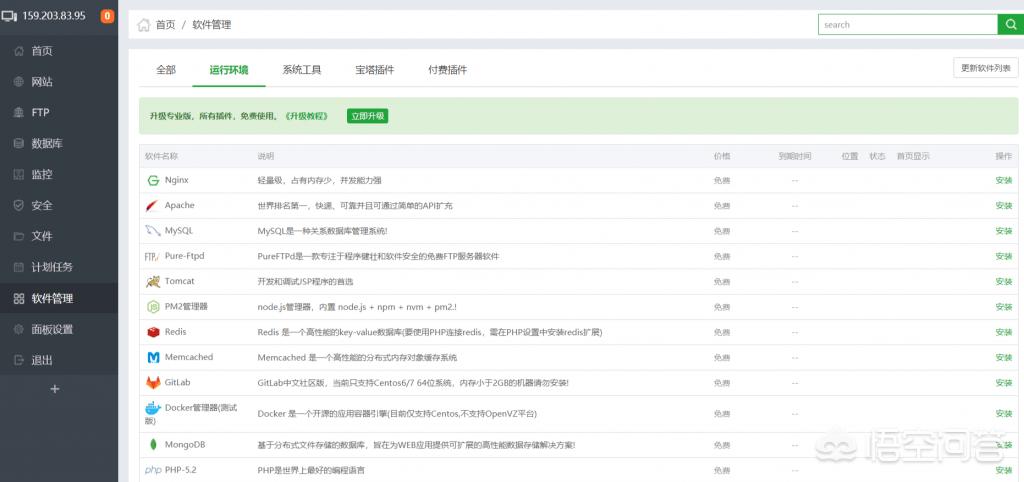
Task: Click 安装 for Nginx
Action: point(1003,180)
